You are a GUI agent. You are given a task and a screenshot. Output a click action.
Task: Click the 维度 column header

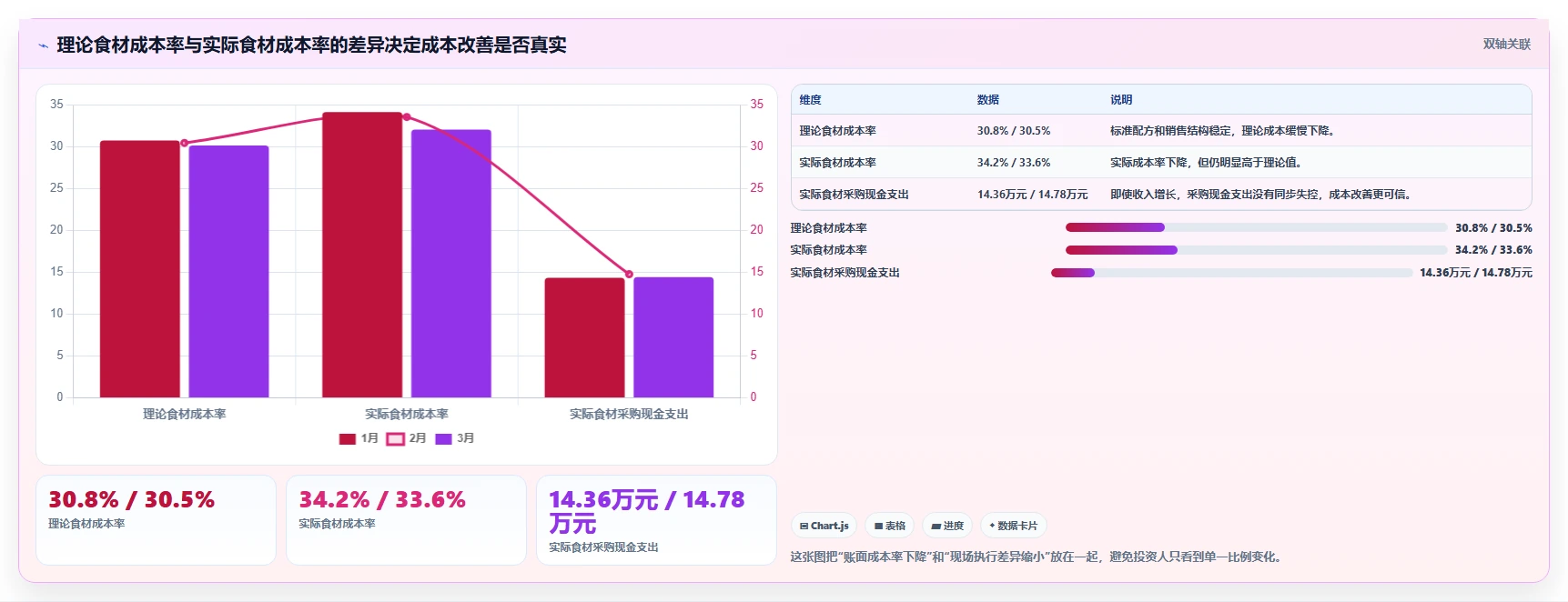811,100
